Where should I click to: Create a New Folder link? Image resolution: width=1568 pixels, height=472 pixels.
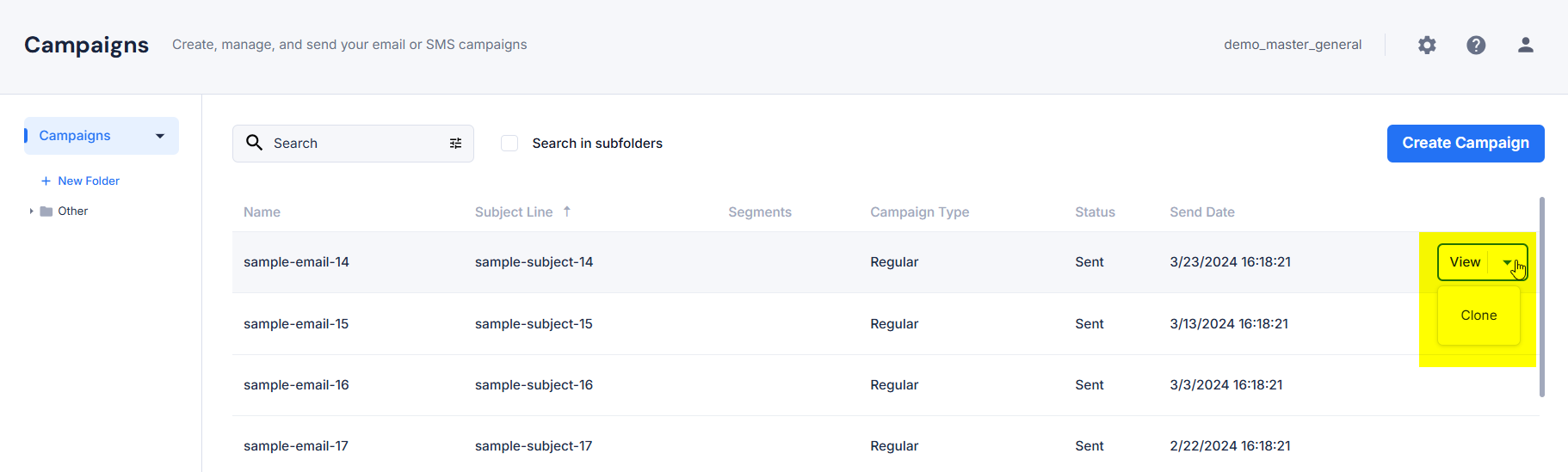point(89,181)
